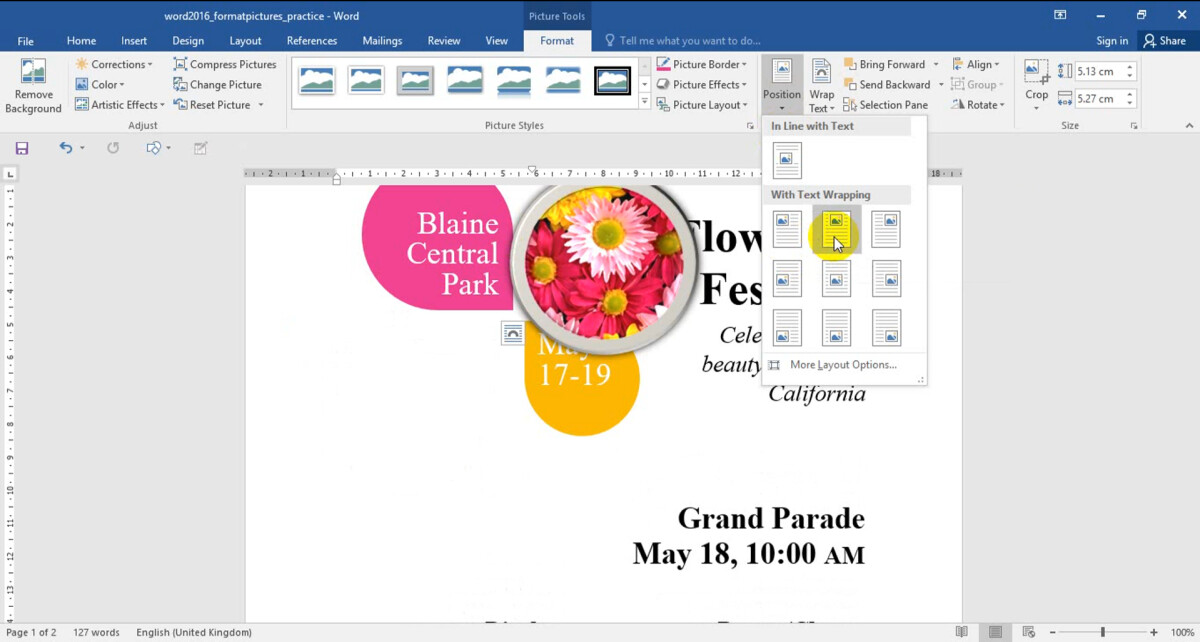This screenshot has height=642, width=1200.
Task: Select Middle Left with square wrapping position
Action: coord(787,278)
